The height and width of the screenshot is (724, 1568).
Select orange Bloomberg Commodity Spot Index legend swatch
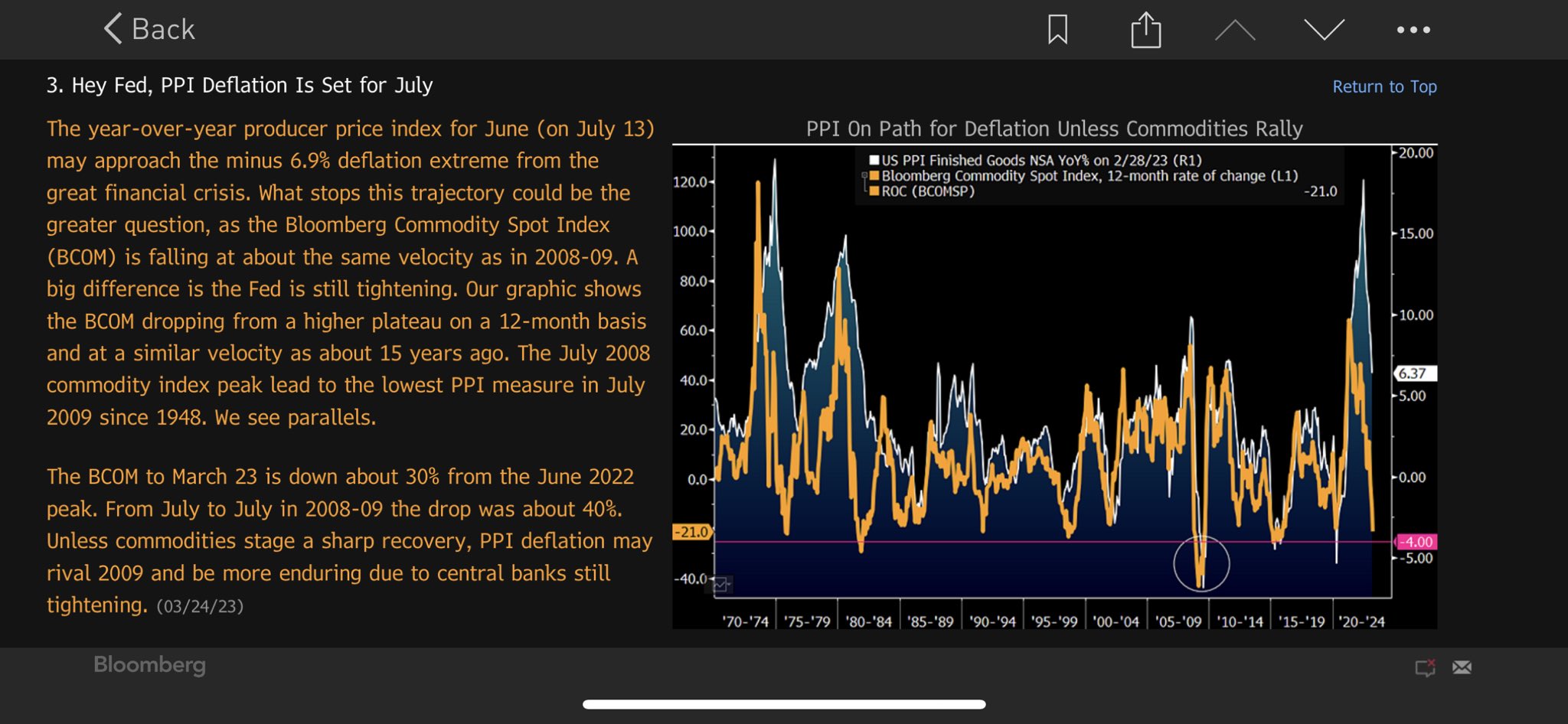(874, 175)
